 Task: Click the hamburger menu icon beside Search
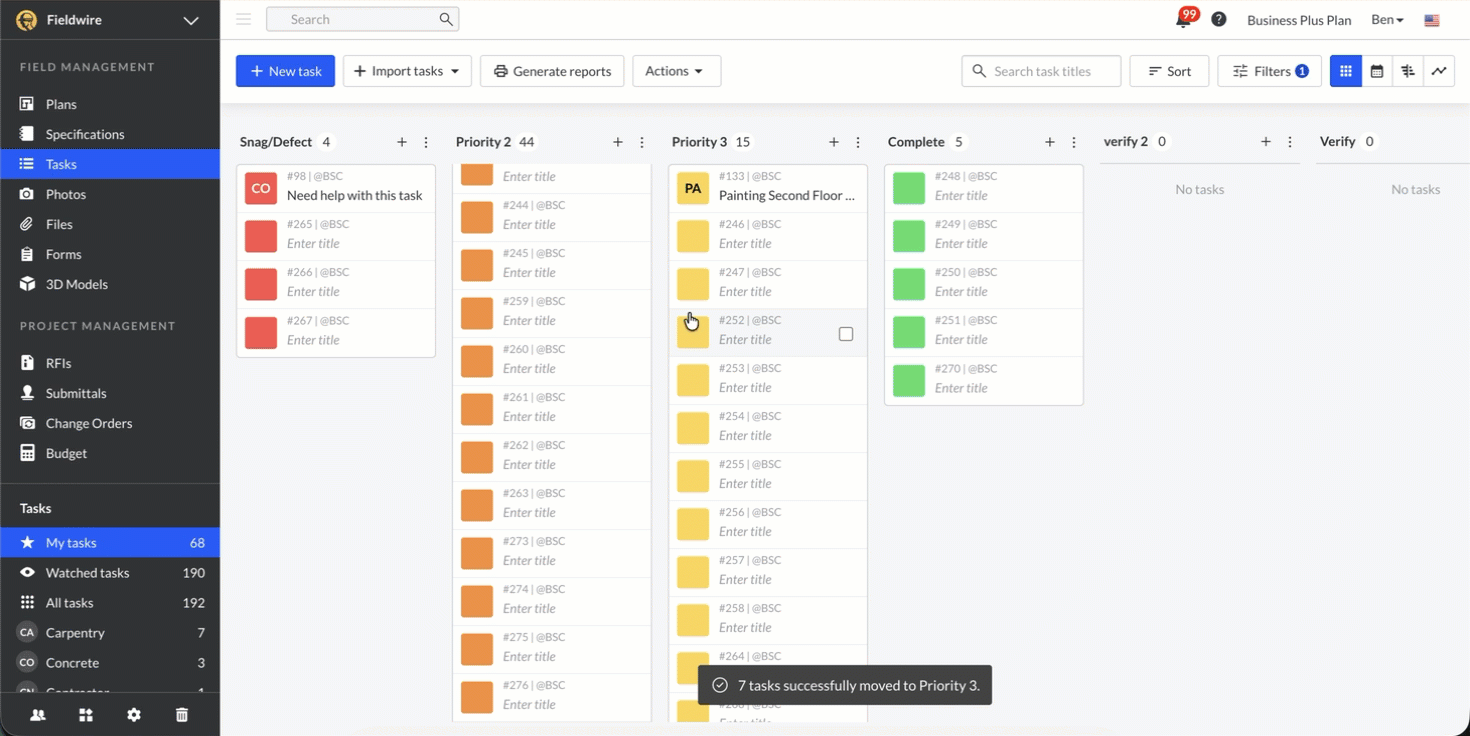243,19
